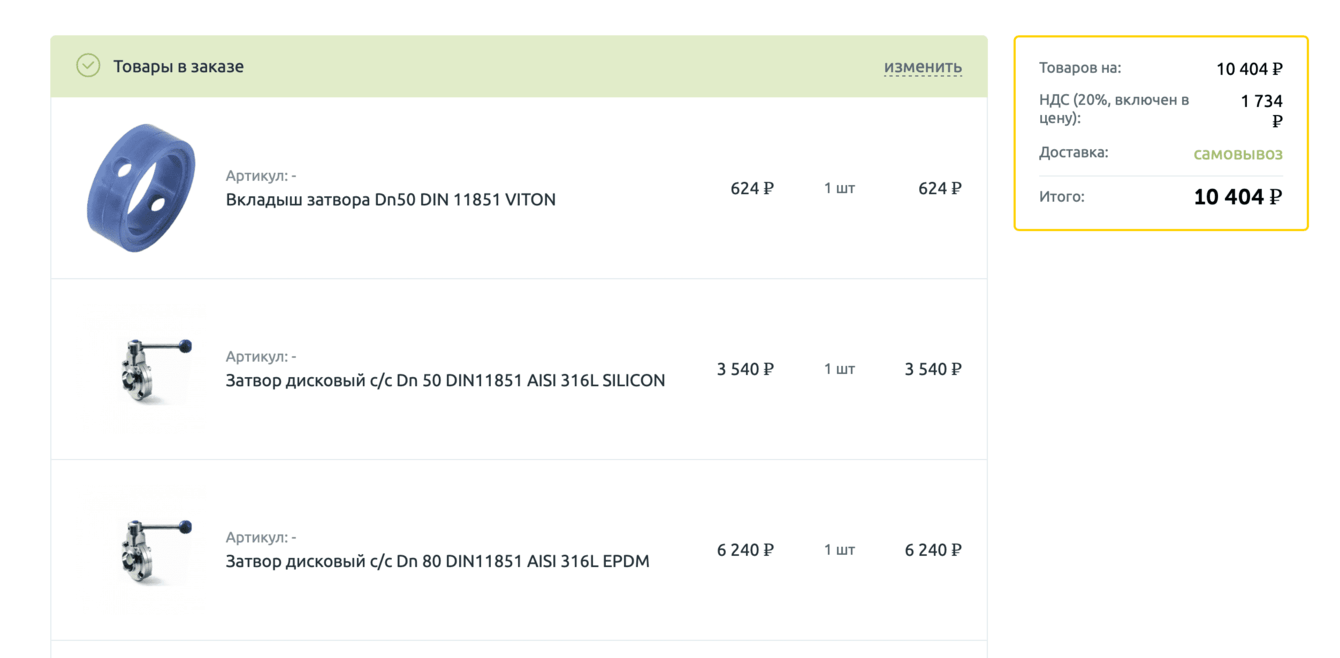Click the "Итого" total amount 10 404 ₽
Viewport: 1340px width, 658px height.
1237,197
